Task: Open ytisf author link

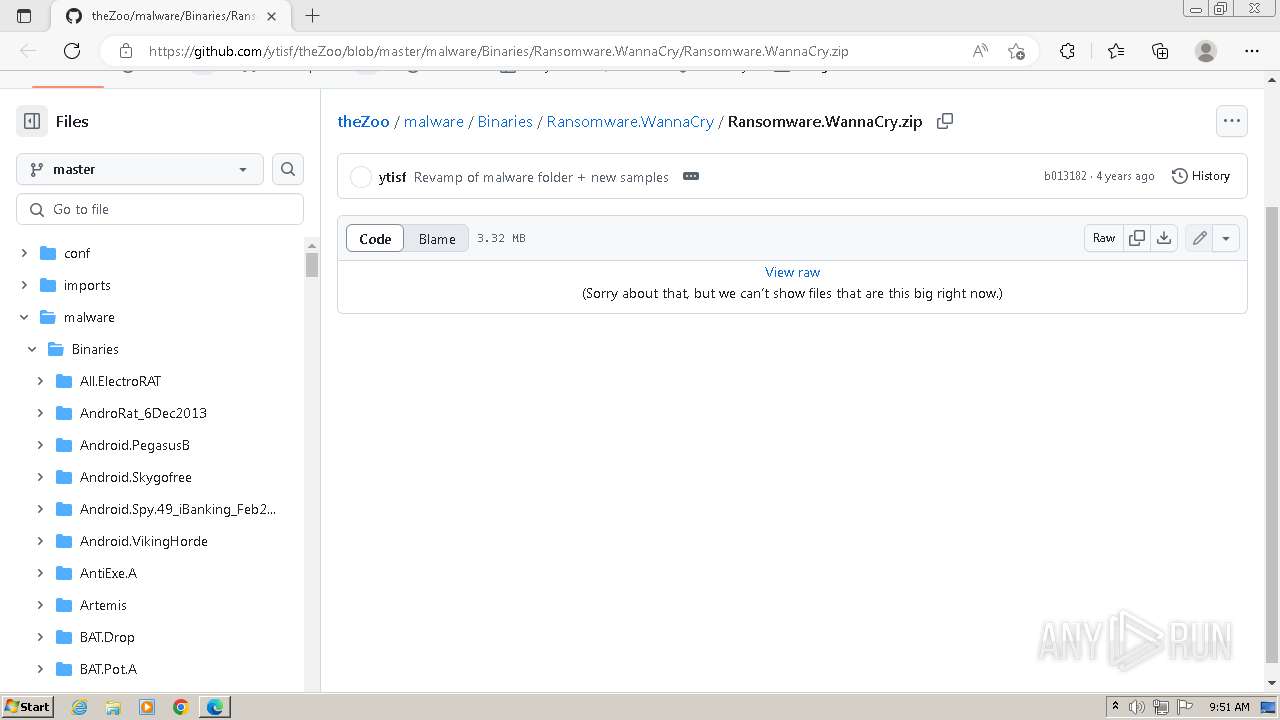Action: point(392,177)
